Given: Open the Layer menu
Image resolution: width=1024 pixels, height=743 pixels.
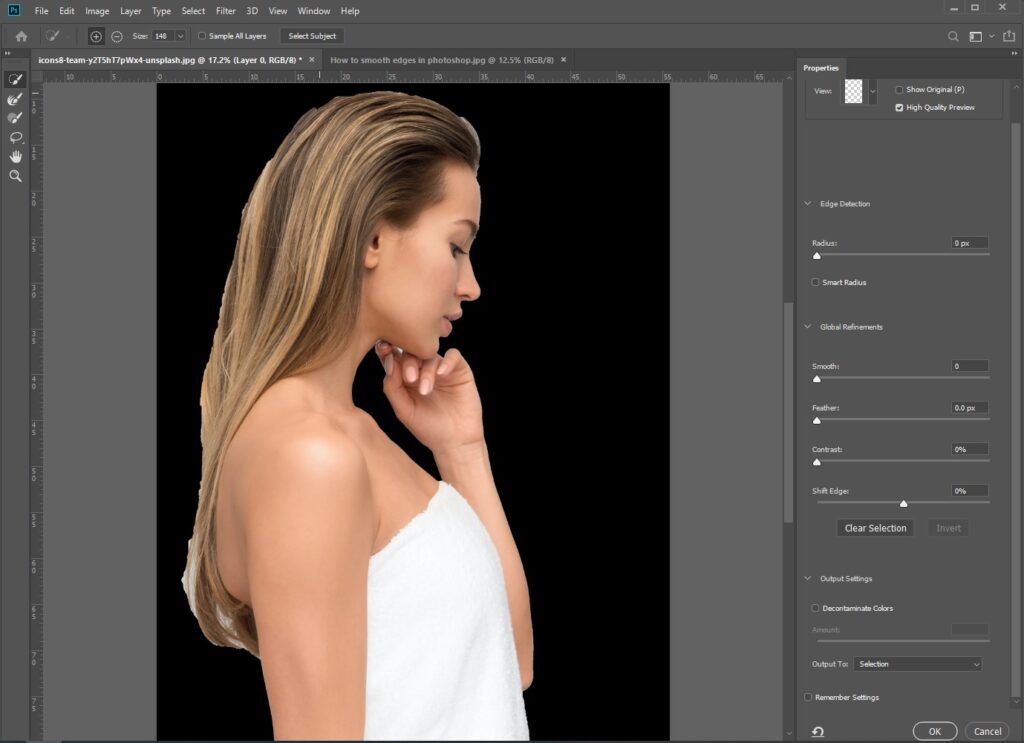Looking at the screenshot, I should [x=131, y=11].
